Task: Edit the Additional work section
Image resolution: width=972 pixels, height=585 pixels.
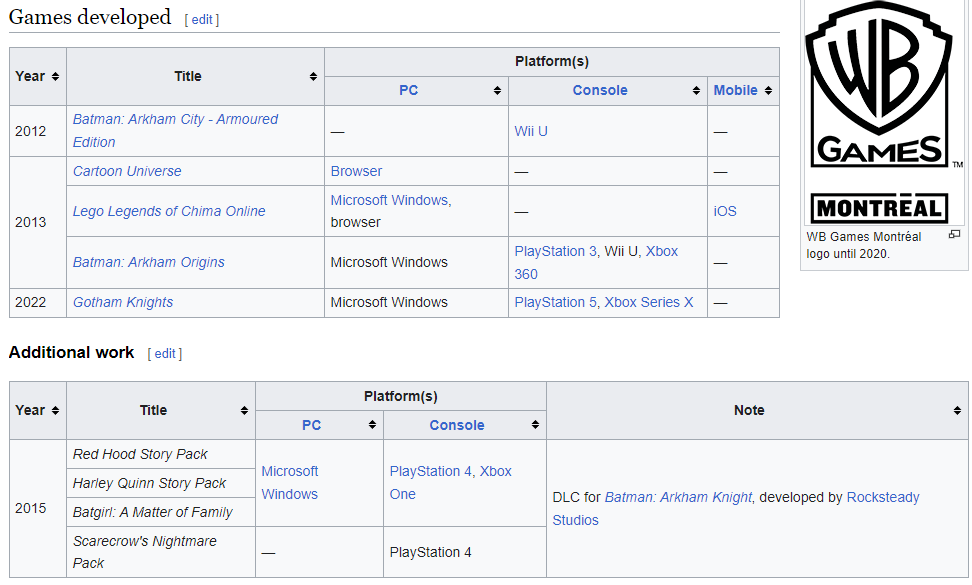Action: click(165, 354)
